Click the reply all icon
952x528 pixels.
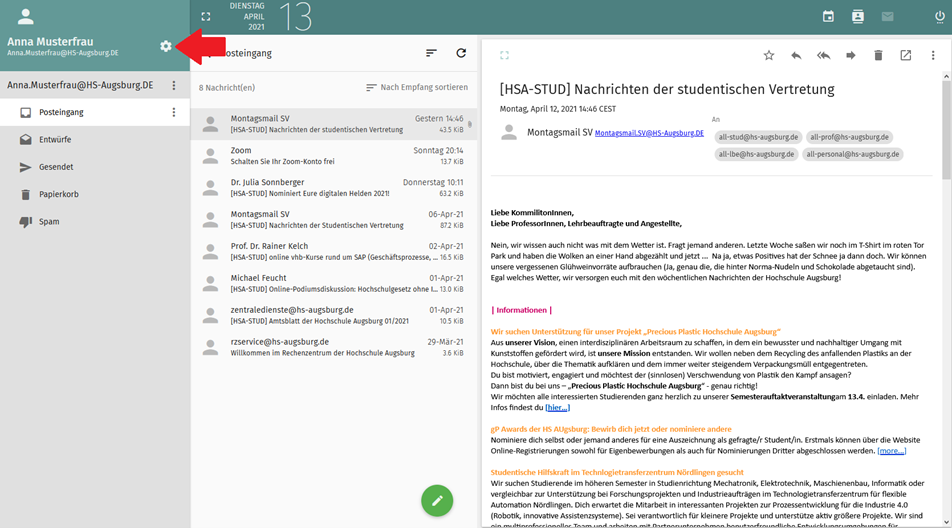click(x=823, y=56)
